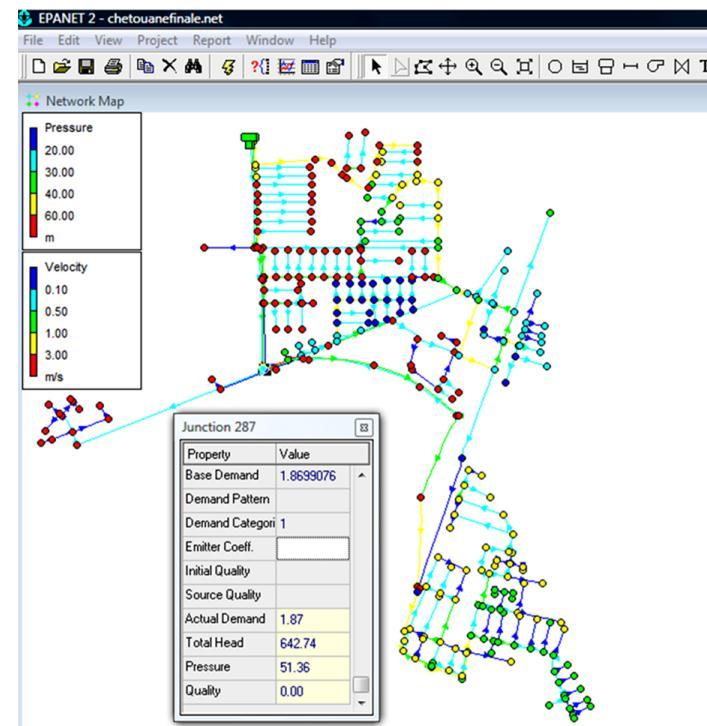Click the down arrow of the property editor scrollbar
Image resolution: width=707 pixels, height=726 pixels.
[362, 702]
